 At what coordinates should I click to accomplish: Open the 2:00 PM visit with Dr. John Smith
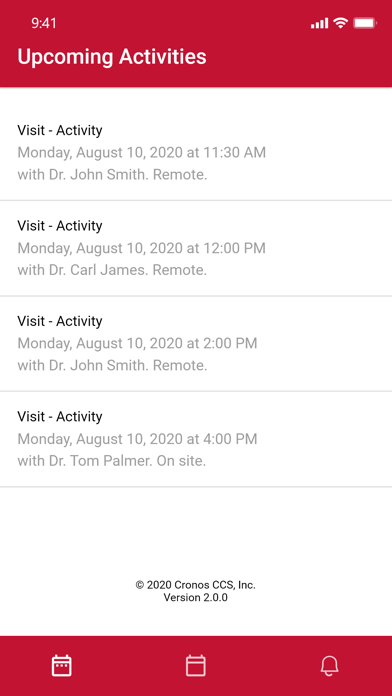point(196,344)
